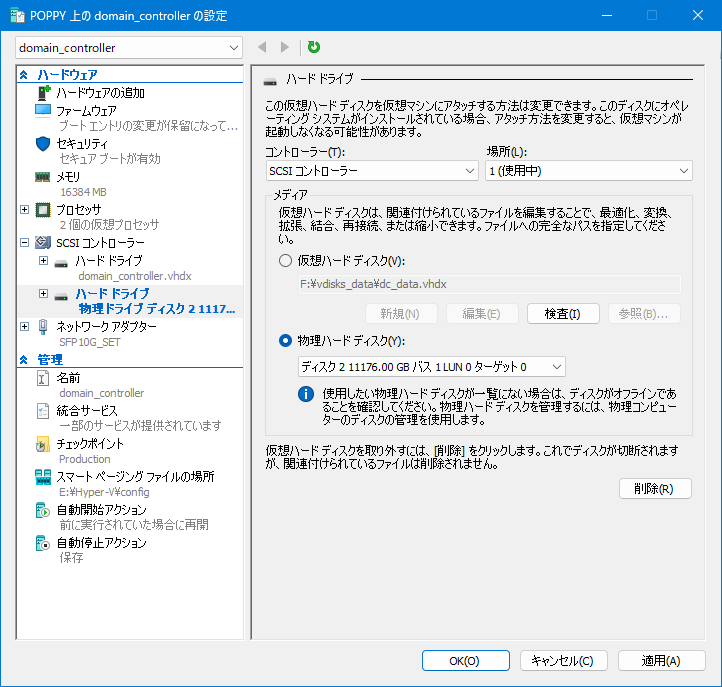Click the OK(O) button
The height and width of the screenshot is (687, 722).
[x=466, y=661]
